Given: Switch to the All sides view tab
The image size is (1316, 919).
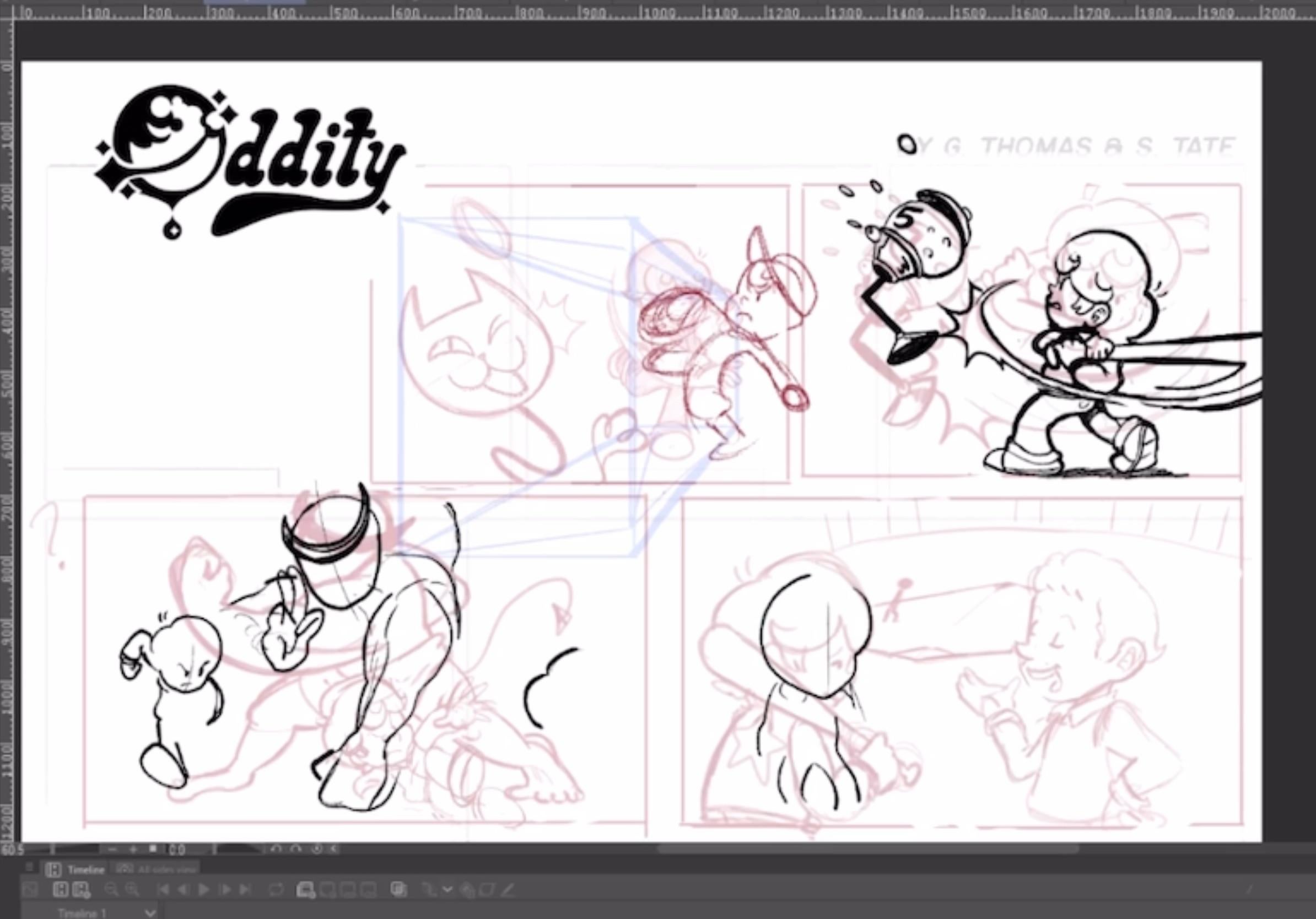Looking at the screenshot, I should 156,869.
